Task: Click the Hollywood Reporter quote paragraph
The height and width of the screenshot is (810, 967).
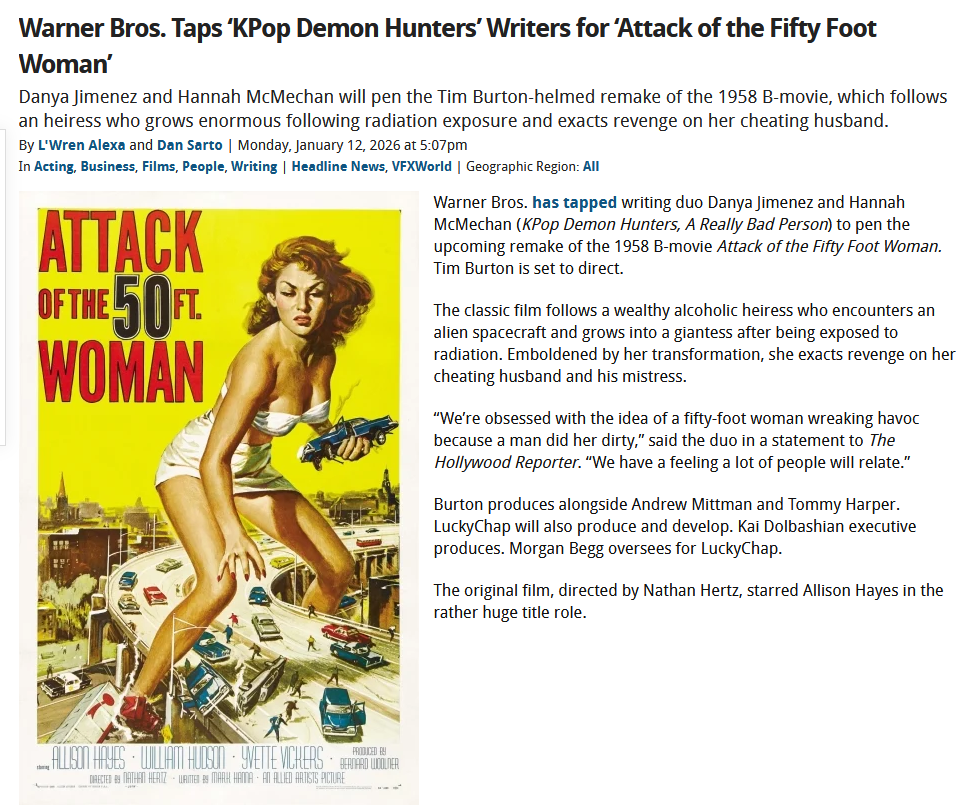Action: point(677,440)
